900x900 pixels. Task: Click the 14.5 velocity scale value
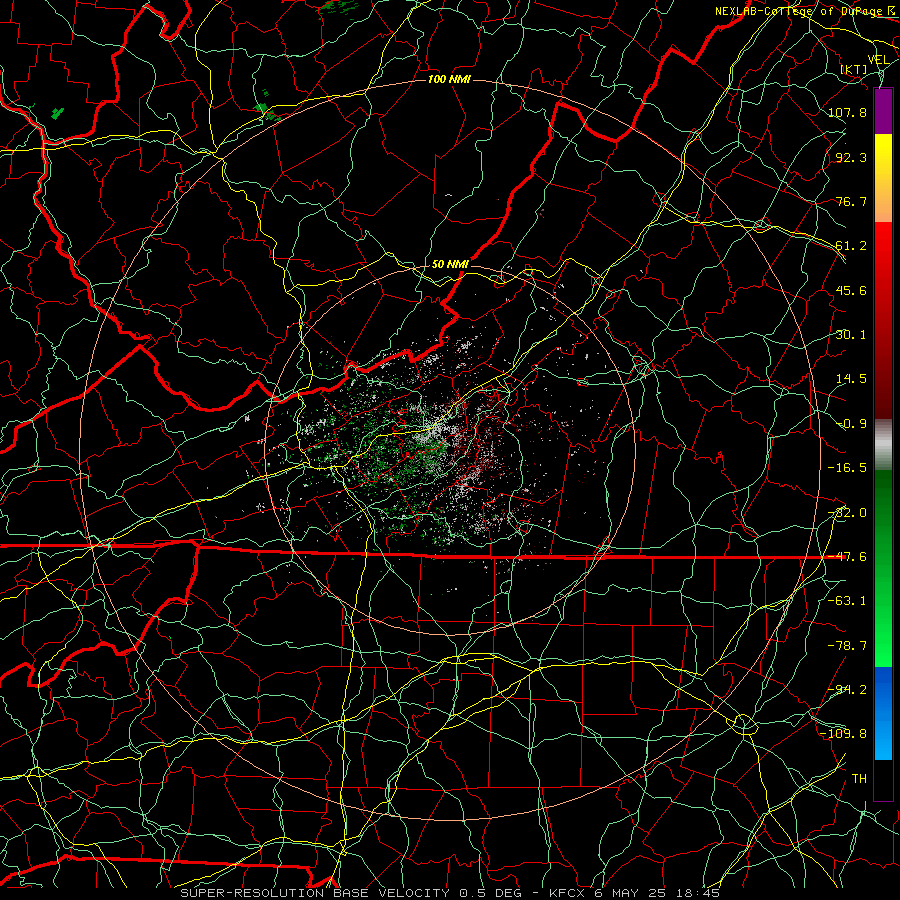pos(851,379)
